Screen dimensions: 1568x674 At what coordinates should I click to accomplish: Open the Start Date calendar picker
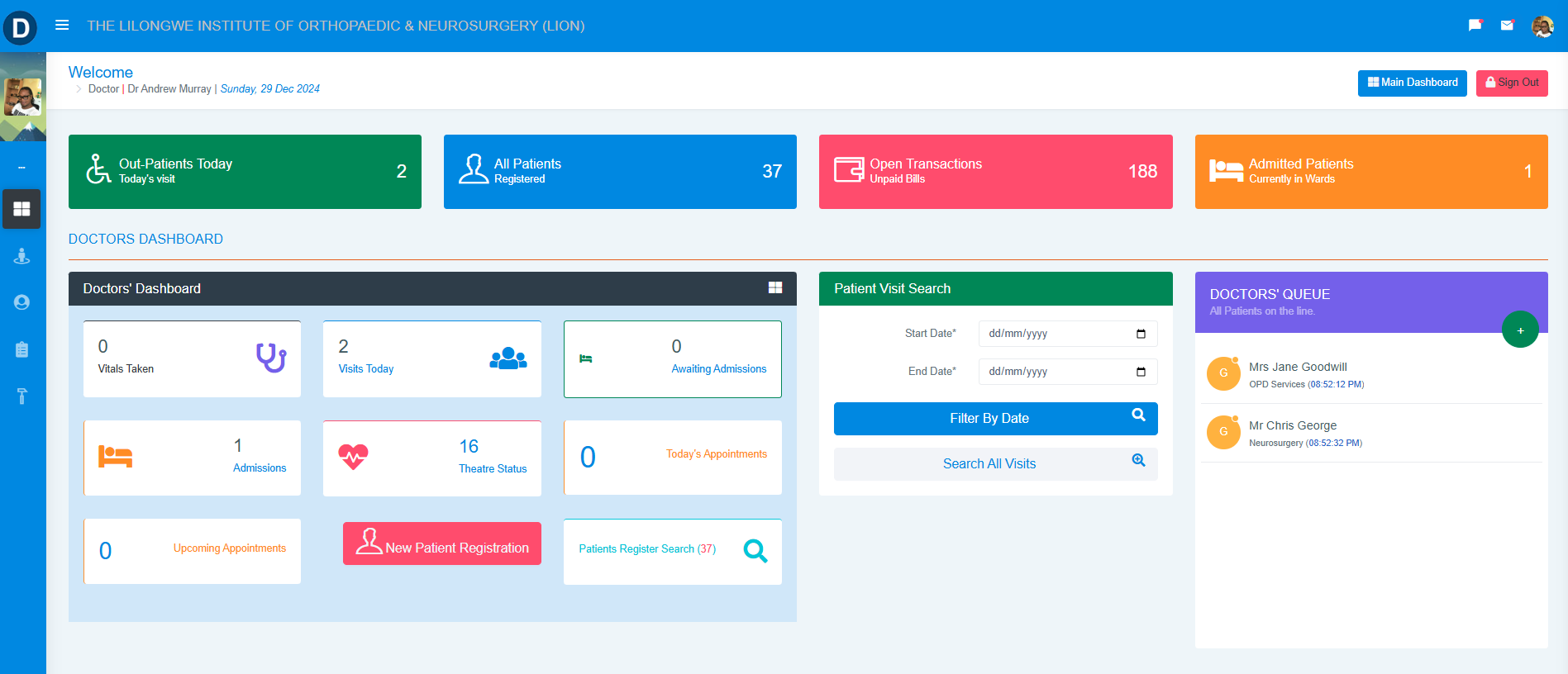pos(1141,334)
